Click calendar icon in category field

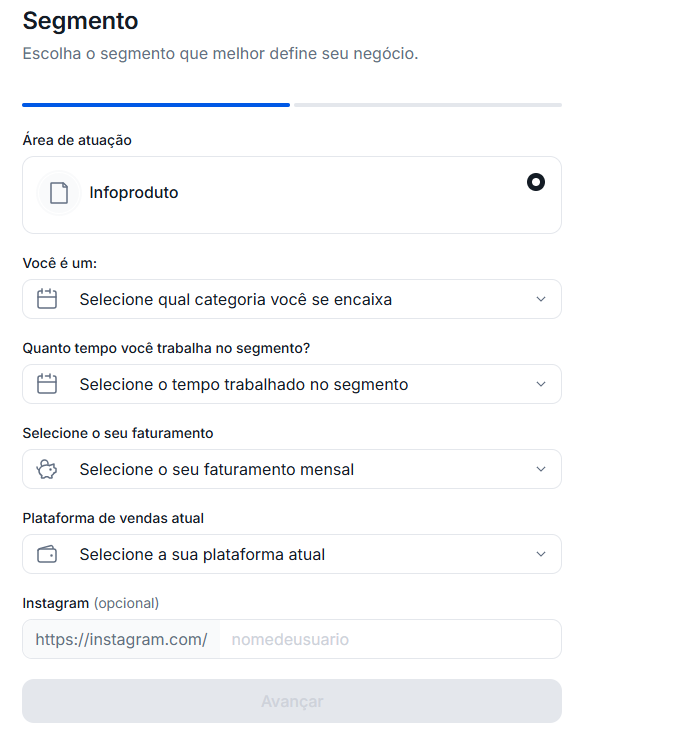(47, 299)
